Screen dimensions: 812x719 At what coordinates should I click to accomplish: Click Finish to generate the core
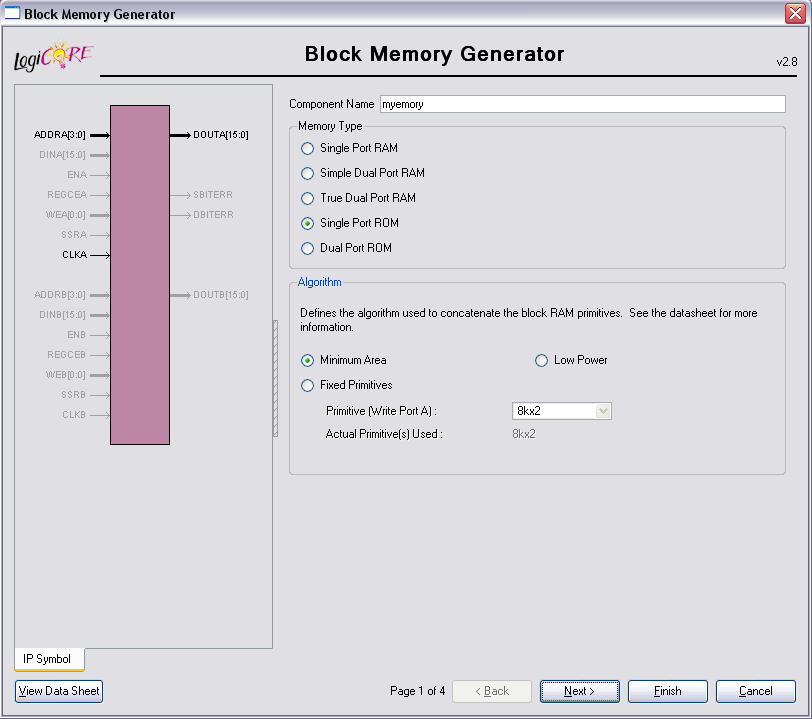[667, 691]
